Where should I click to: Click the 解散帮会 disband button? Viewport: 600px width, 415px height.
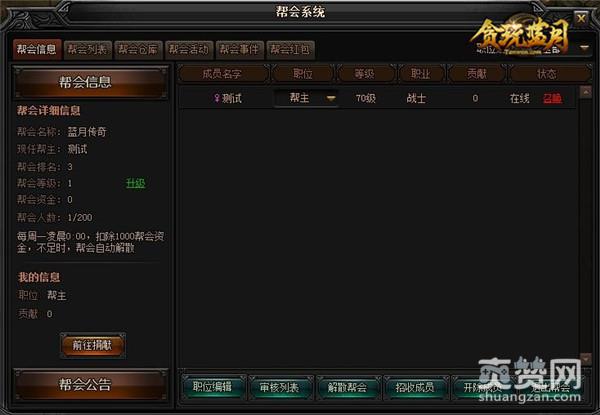pyautogui.click(x=347, y=387)
